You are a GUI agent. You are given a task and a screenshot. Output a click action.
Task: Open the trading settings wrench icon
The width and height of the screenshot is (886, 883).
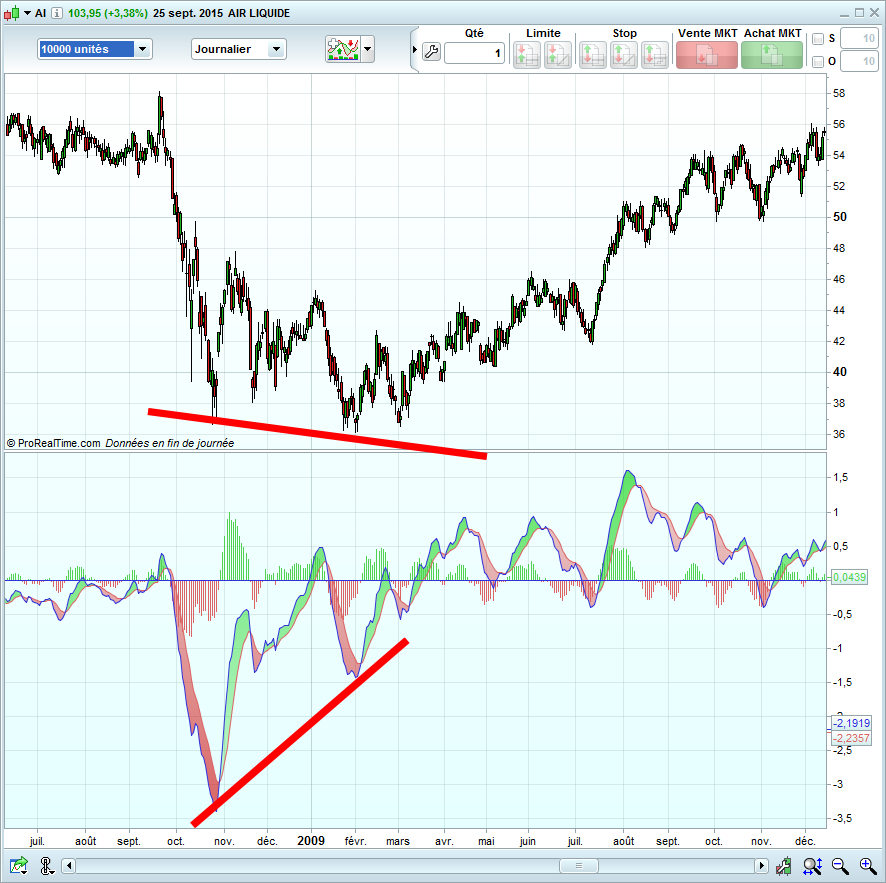(x=432, y=52)
